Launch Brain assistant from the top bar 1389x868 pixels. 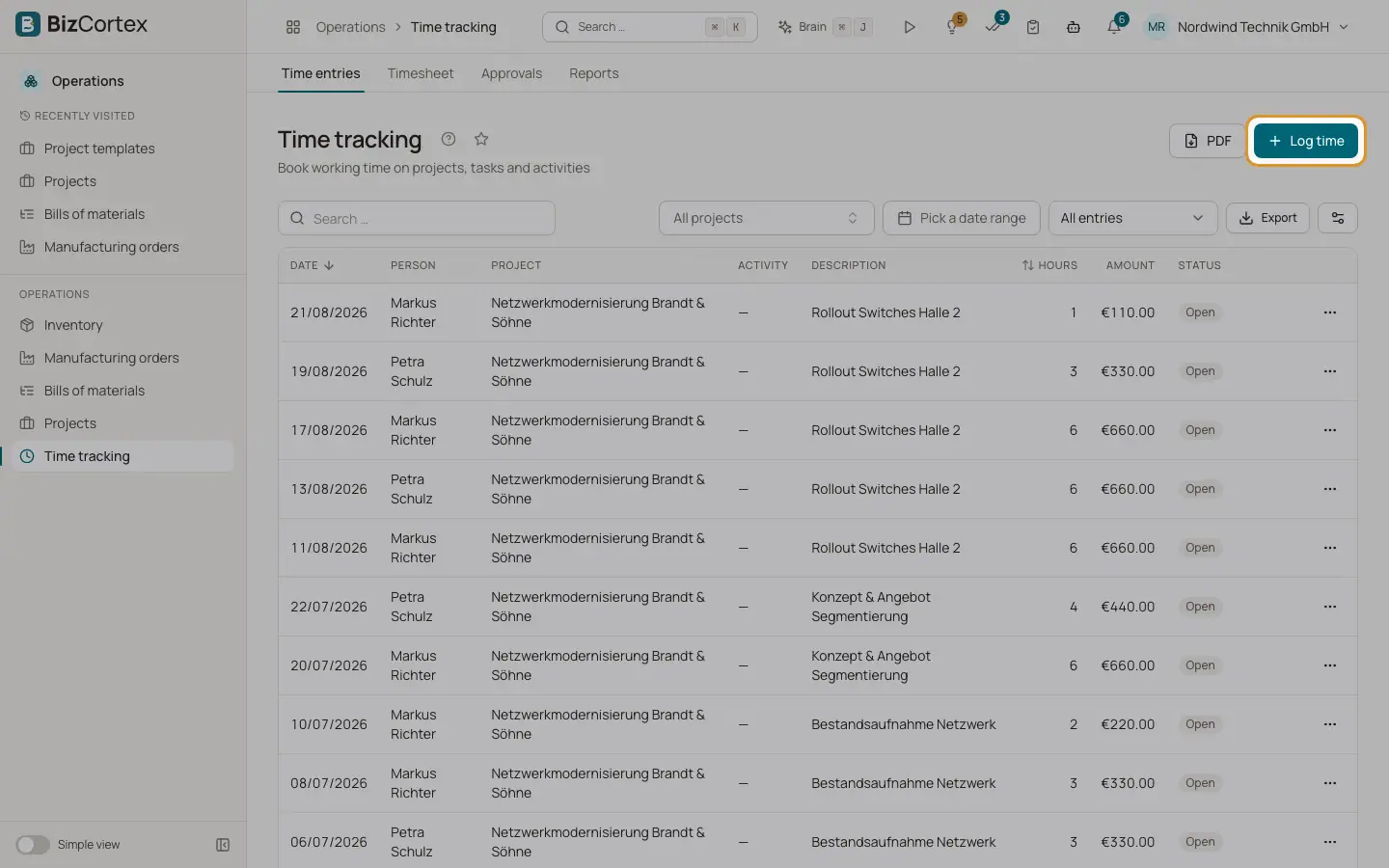[825, 27]
